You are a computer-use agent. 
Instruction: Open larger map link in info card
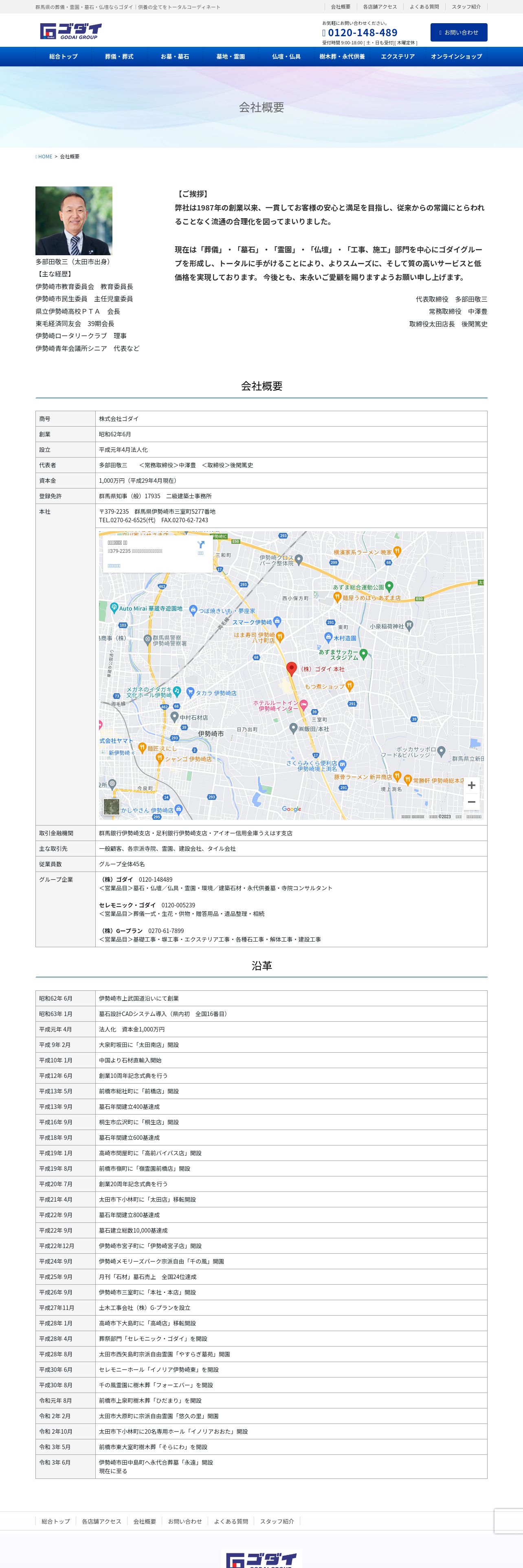[x=114, y=565]
